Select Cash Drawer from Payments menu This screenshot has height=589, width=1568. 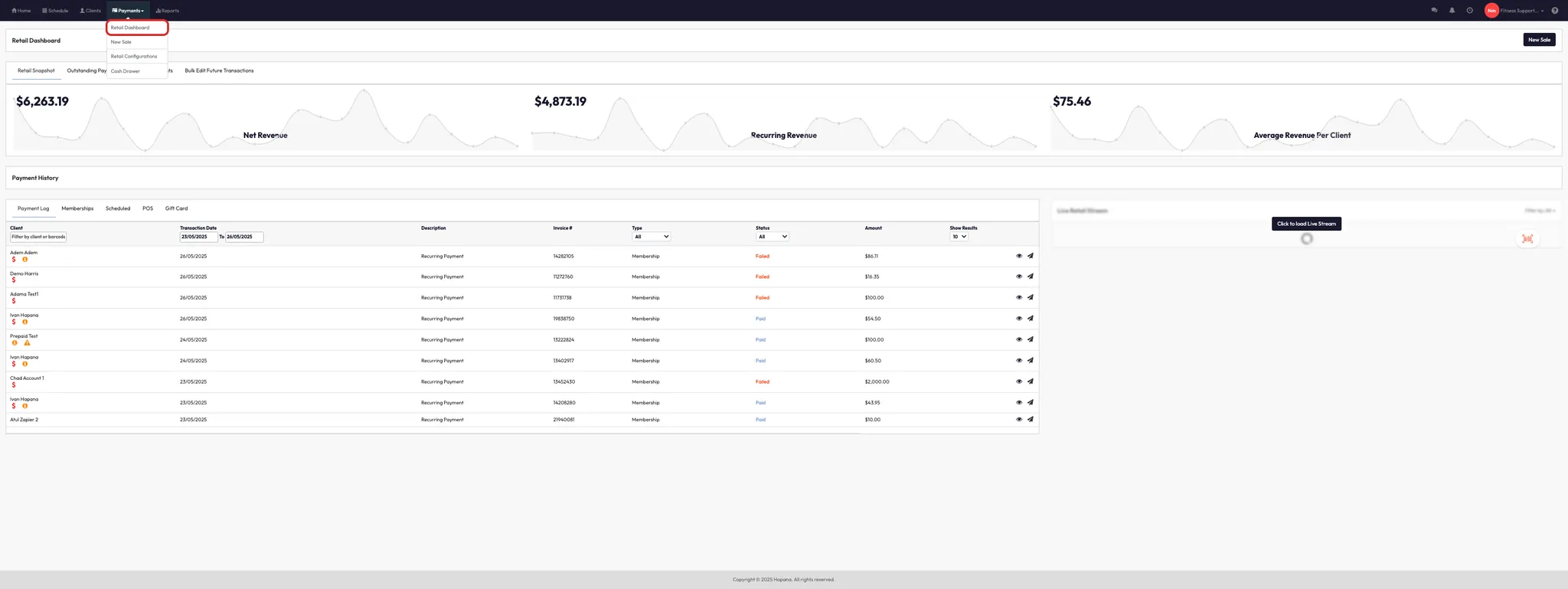tap(126, 71)
